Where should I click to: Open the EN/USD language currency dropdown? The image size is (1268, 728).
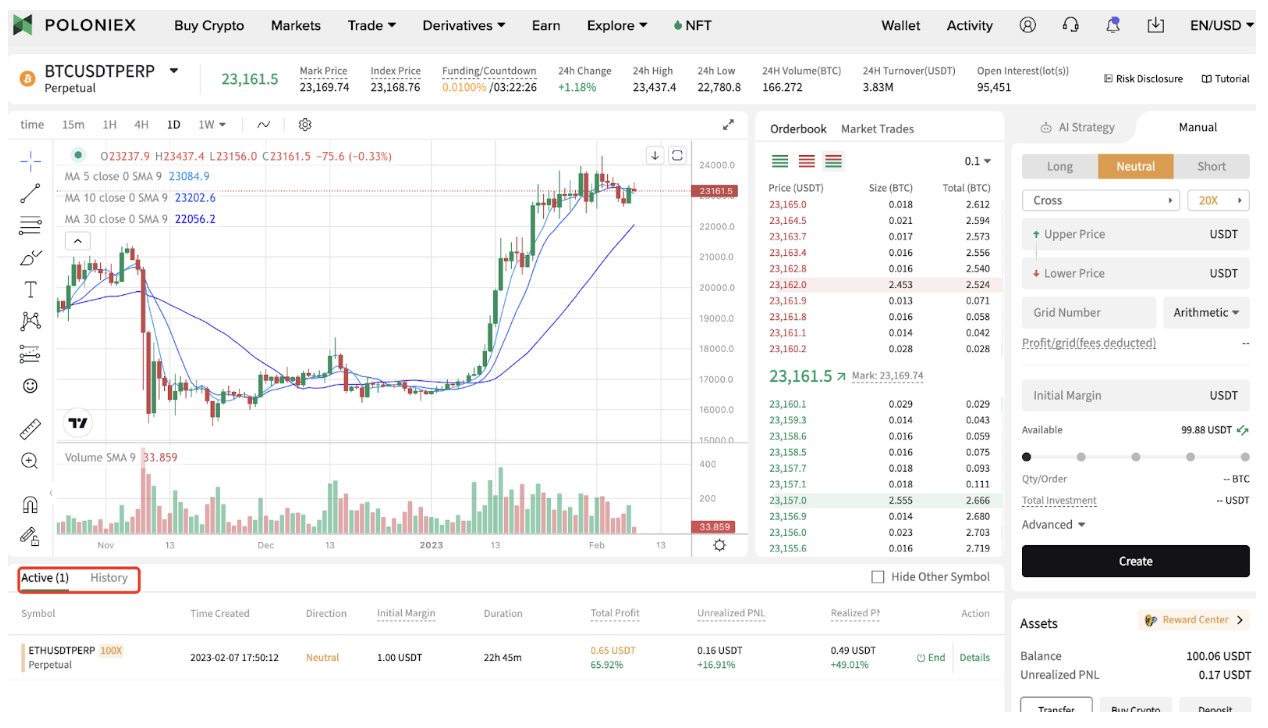(x=1222, y=25)
